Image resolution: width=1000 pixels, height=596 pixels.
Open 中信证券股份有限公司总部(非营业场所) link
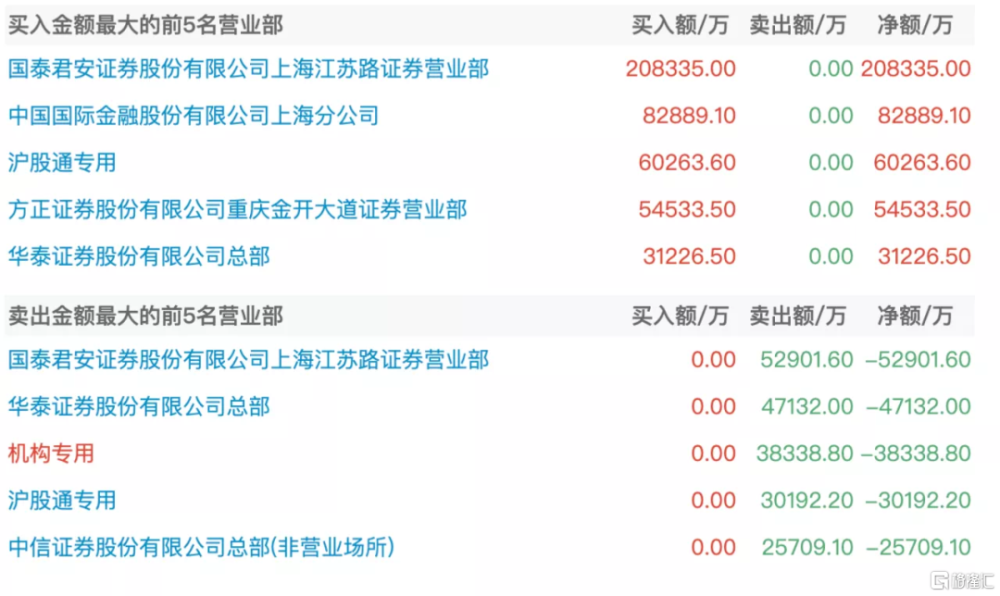(x=201, y=548)
